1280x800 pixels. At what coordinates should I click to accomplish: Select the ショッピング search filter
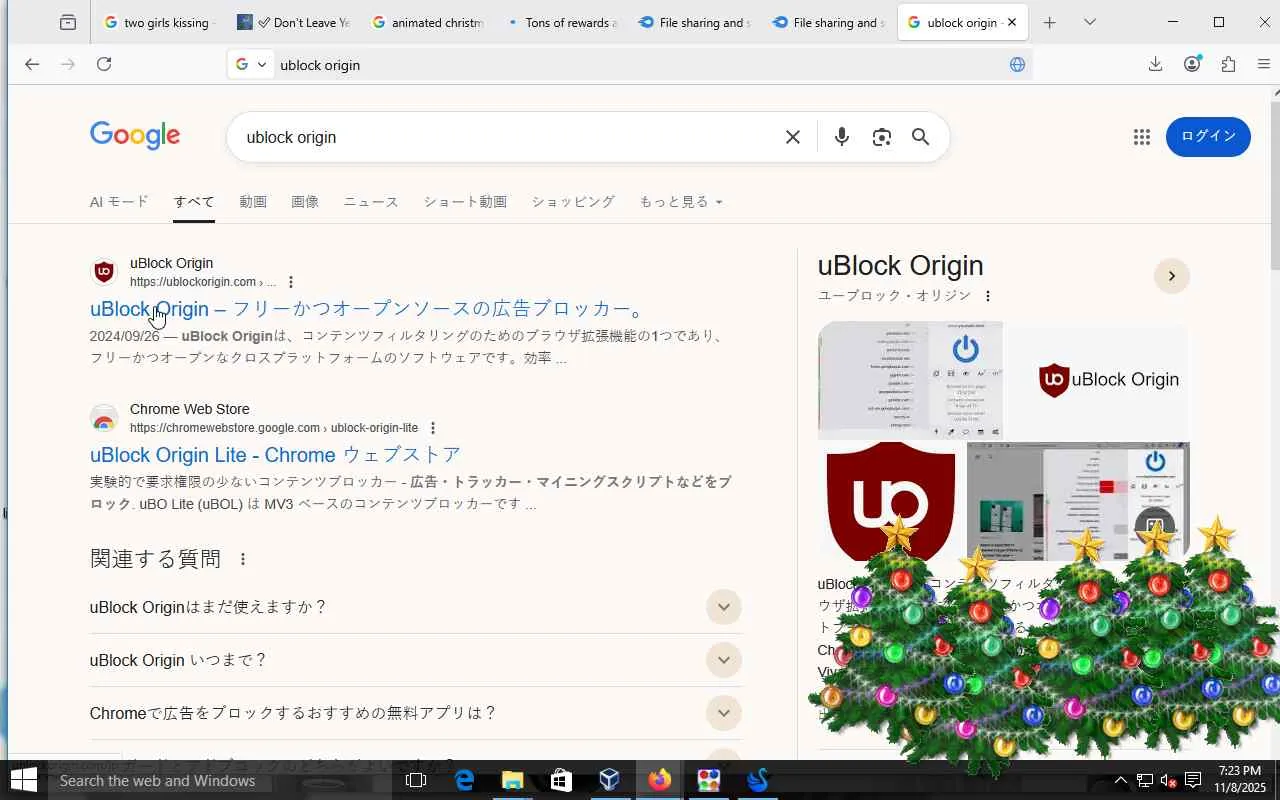click(x=573, y=202)
